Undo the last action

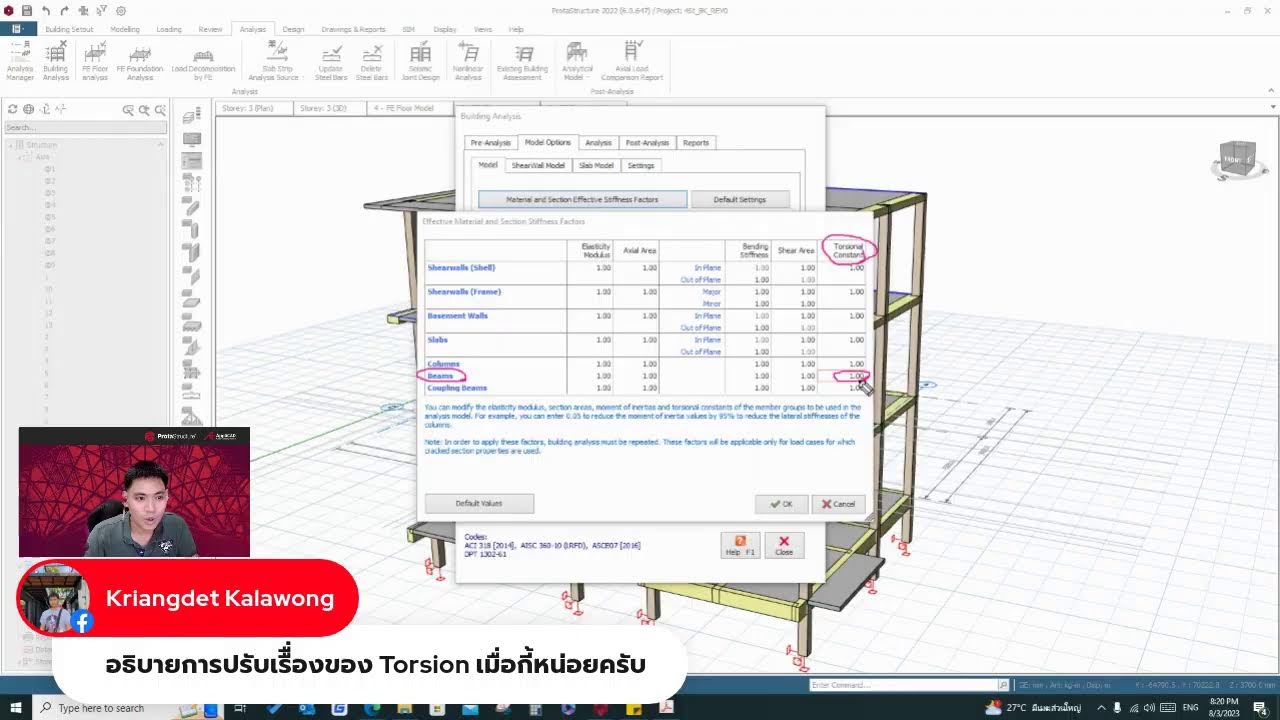46,10
